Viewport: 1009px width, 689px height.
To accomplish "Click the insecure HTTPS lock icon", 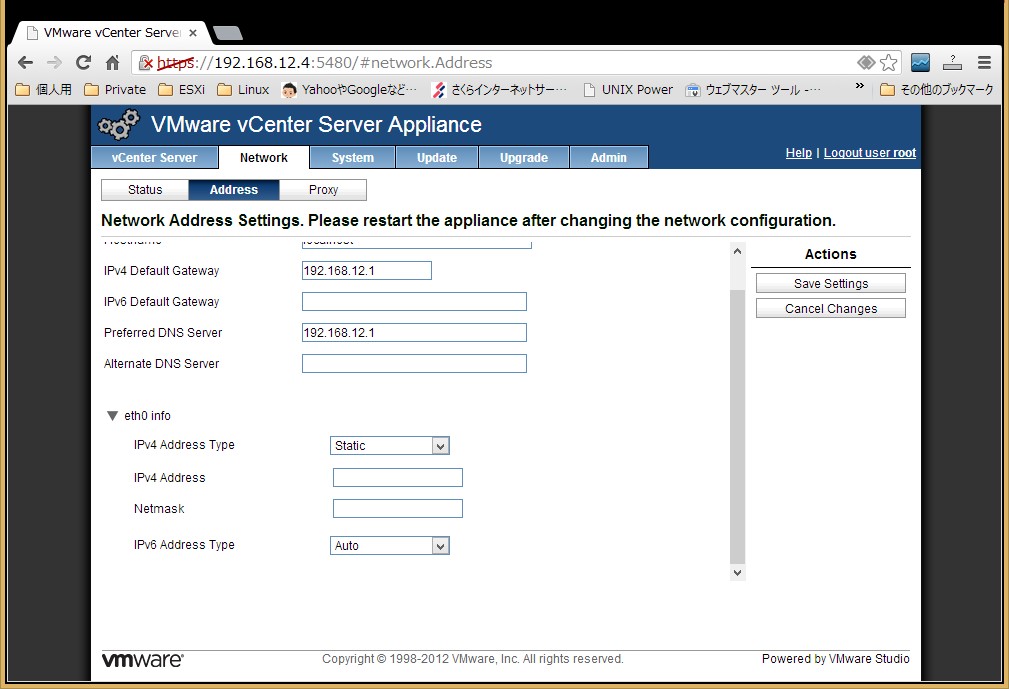I will (145, 62).
